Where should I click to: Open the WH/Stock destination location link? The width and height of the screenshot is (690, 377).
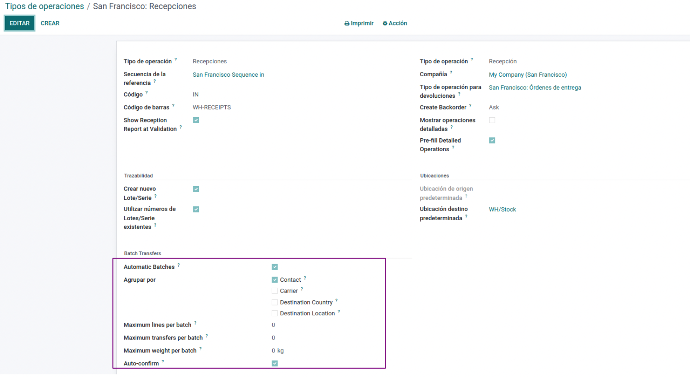502,209
